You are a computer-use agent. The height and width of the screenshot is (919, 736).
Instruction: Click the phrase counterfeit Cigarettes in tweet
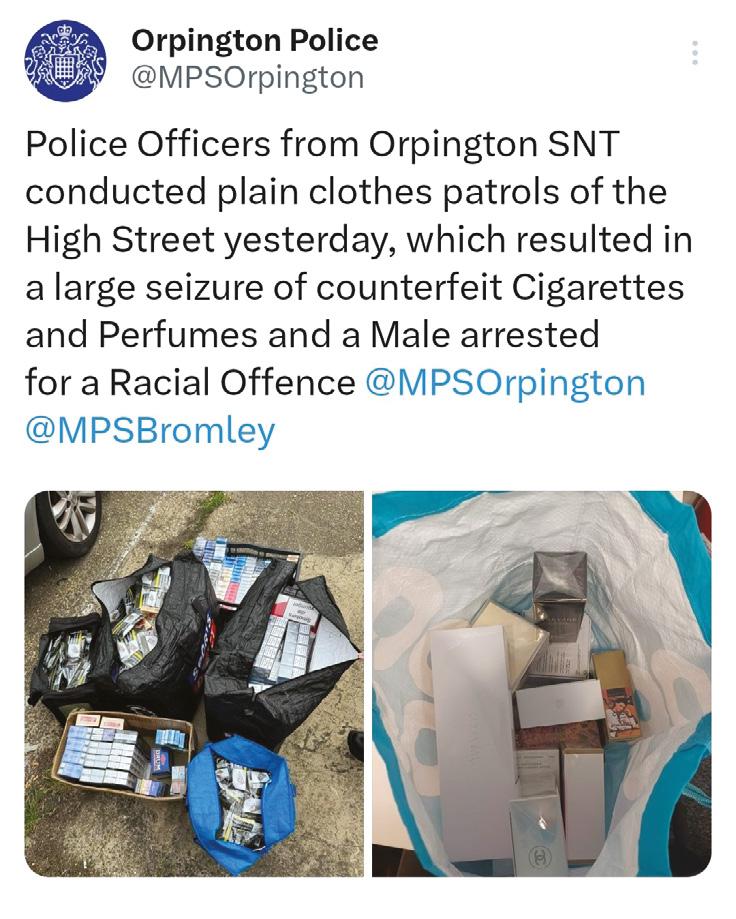(x=500, y=287)
